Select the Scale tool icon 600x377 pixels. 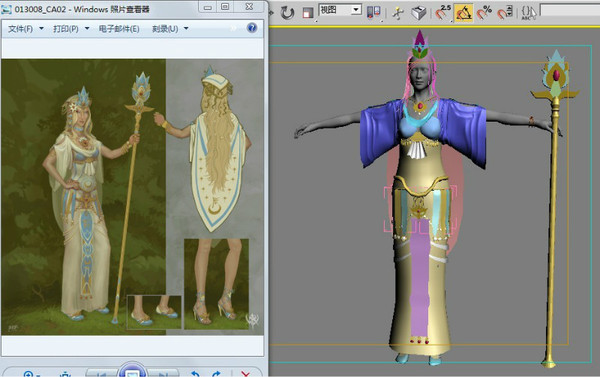(308, 13)
